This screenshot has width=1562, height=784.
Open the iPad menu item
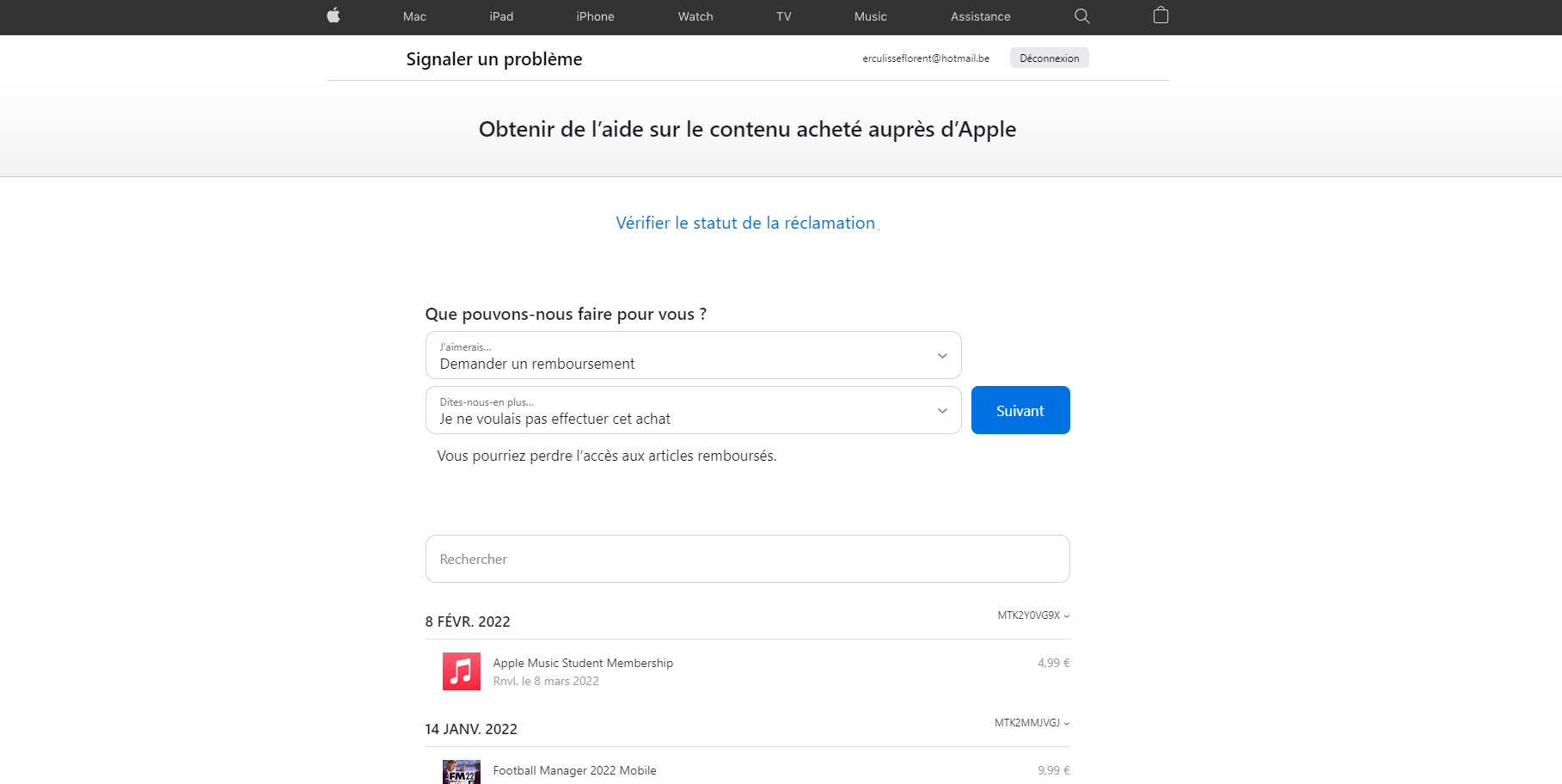coord(501,16)
